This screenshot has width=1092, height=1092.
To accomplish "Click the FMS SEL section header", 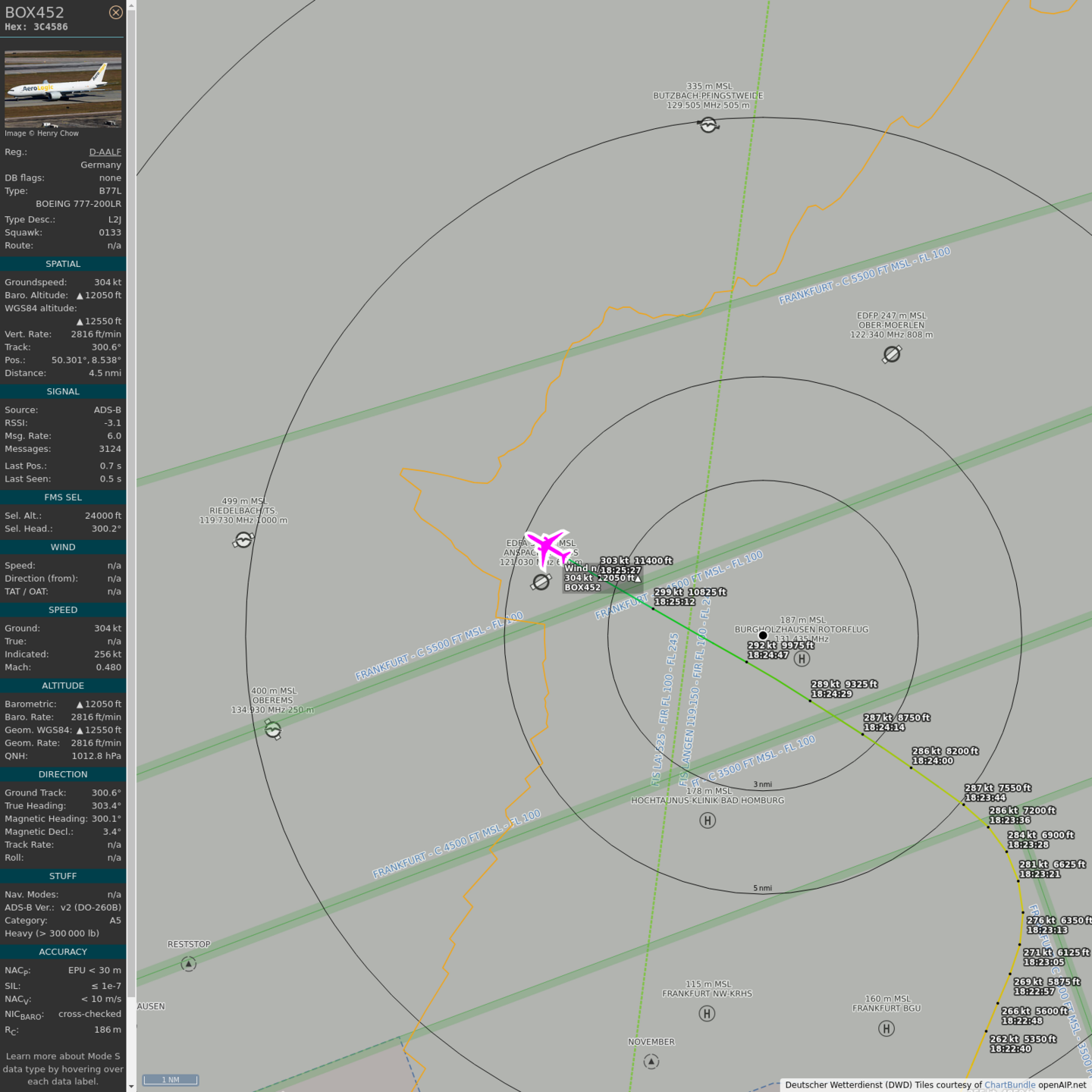I will coord(63,497).
